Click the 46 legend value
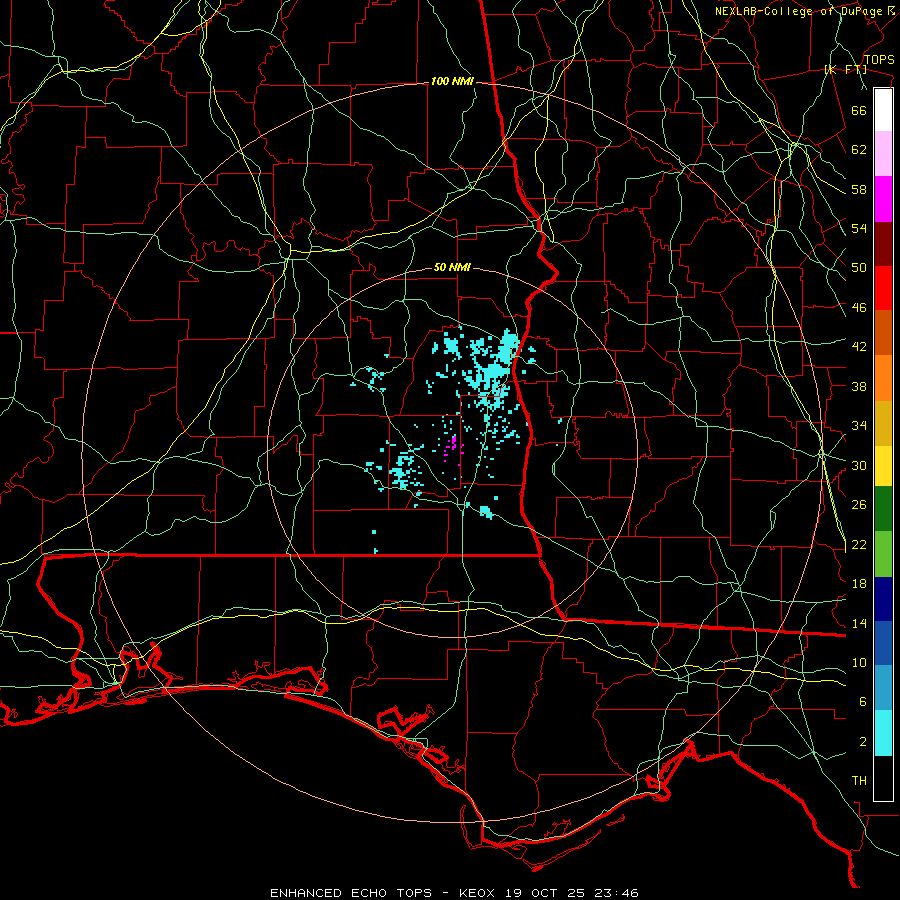This screenshot has height=900, width=900. pos(859,308)
